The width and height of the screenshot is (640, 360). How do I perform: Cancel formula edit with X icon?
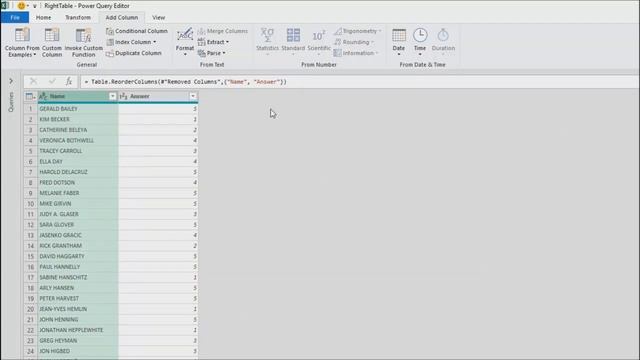[x=33, y=82]
